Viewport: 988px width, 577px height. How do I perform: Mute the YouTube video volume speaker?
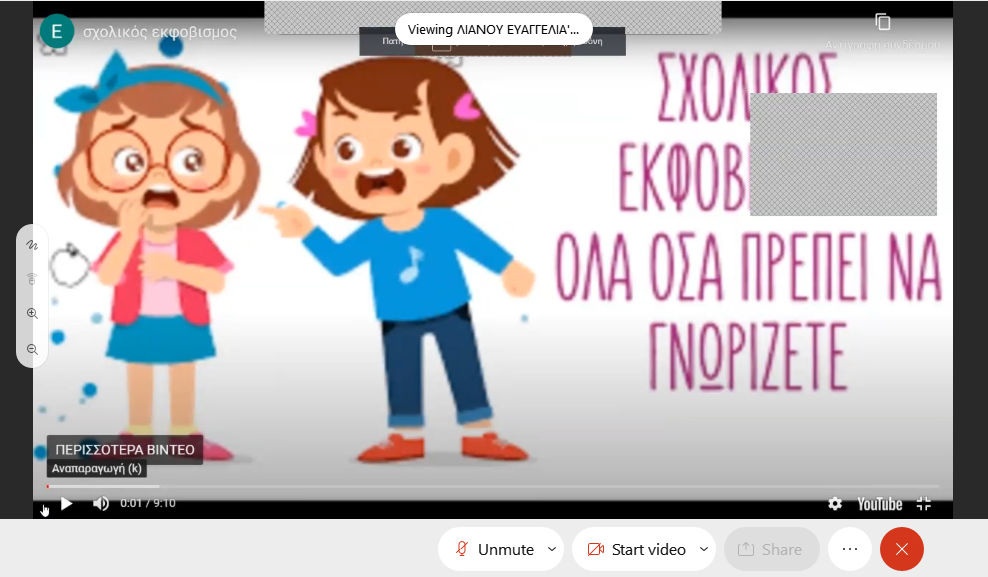click(x=100, y=504)
